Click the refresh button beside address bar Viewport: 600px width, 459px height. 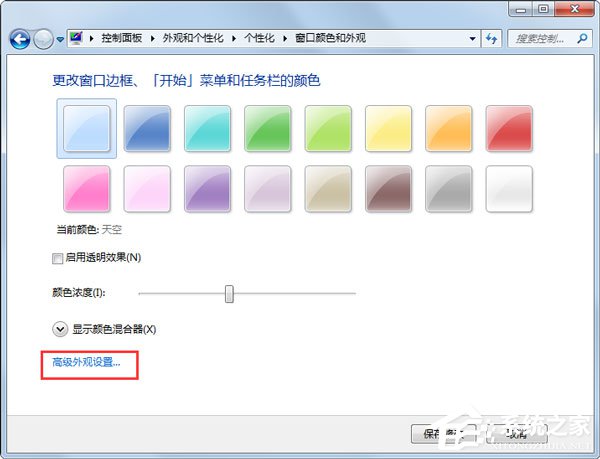[x=491, y=38]
